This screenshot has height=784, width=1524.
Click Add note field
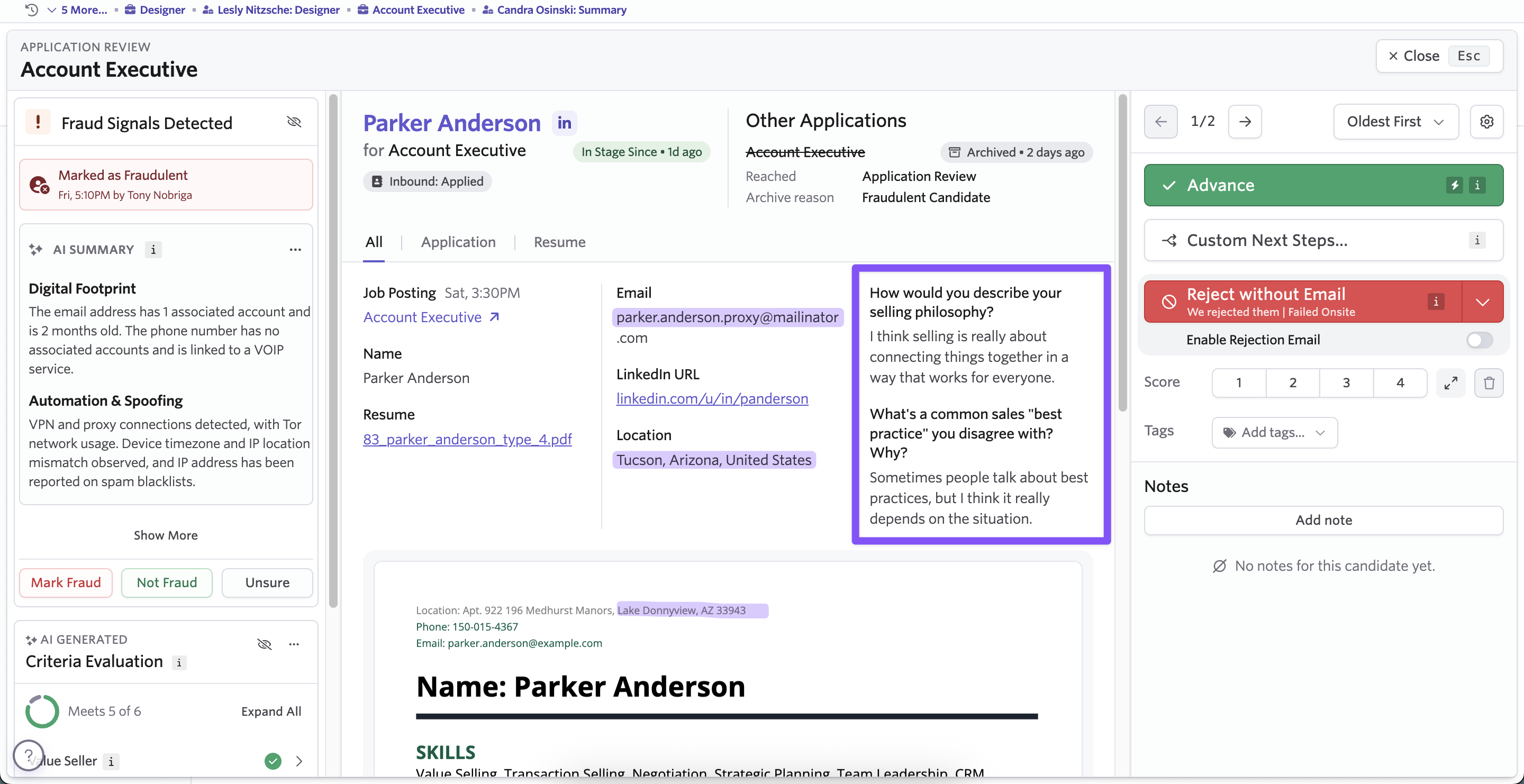click(1323, 519)
